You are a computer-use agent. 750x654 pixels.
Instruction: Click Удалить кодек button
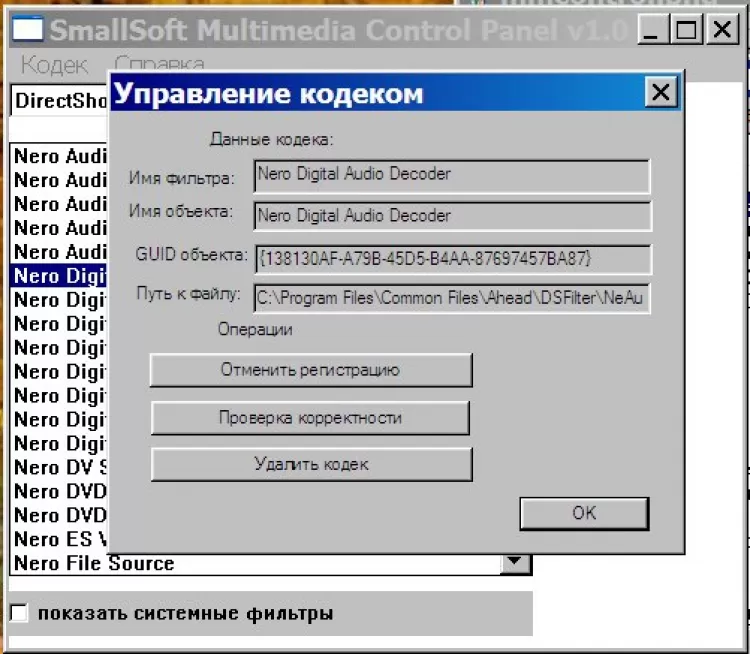click(311, 464)
